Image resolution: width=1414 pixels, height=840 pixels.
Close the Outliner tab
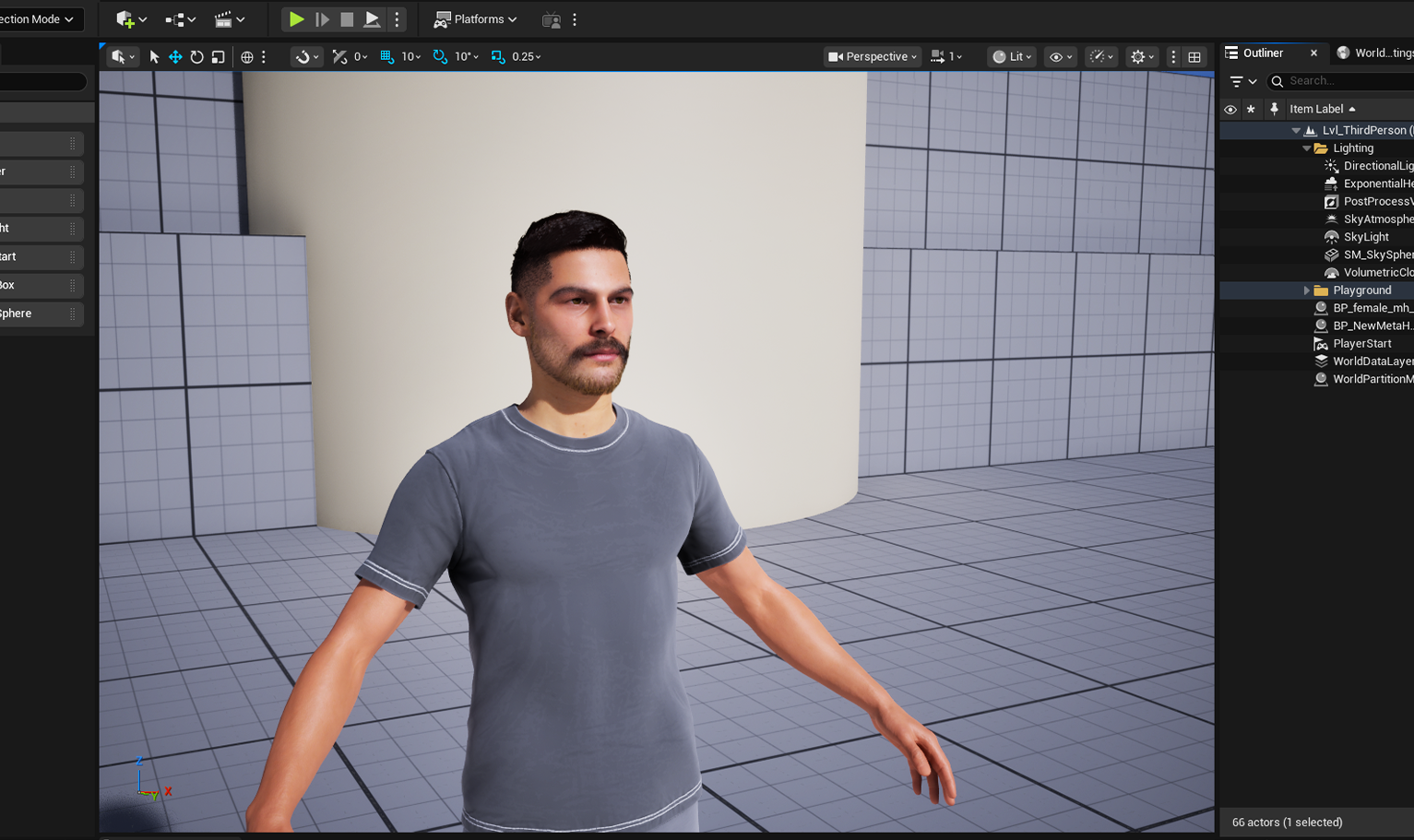1313,53
